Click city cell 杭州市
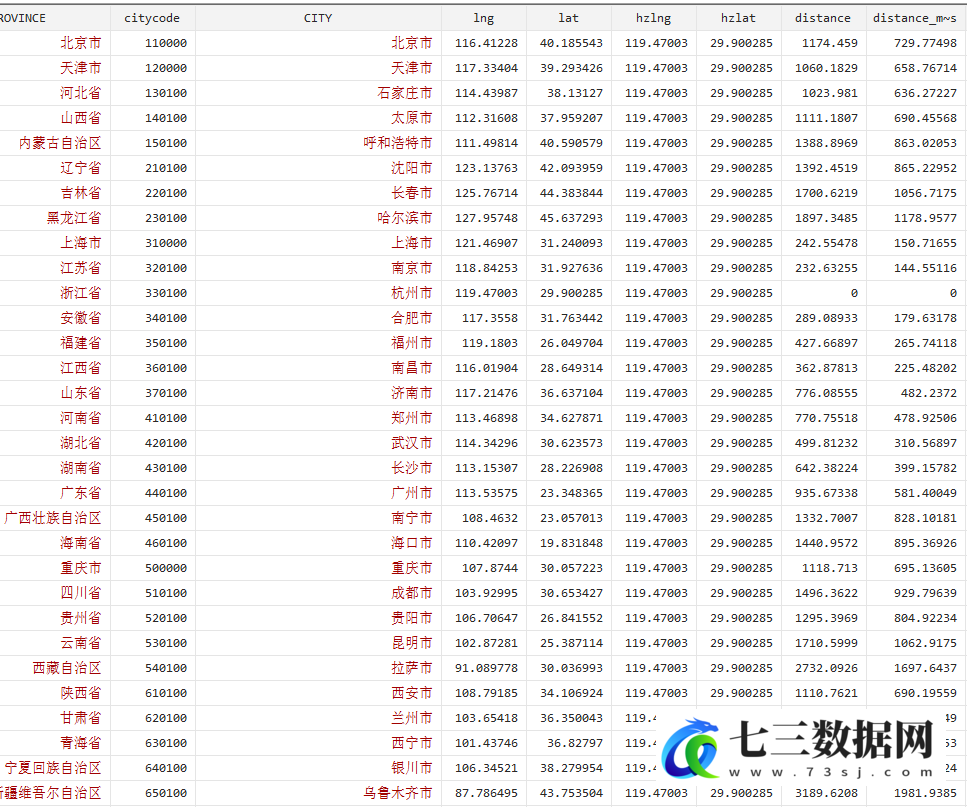 [412, 293]
